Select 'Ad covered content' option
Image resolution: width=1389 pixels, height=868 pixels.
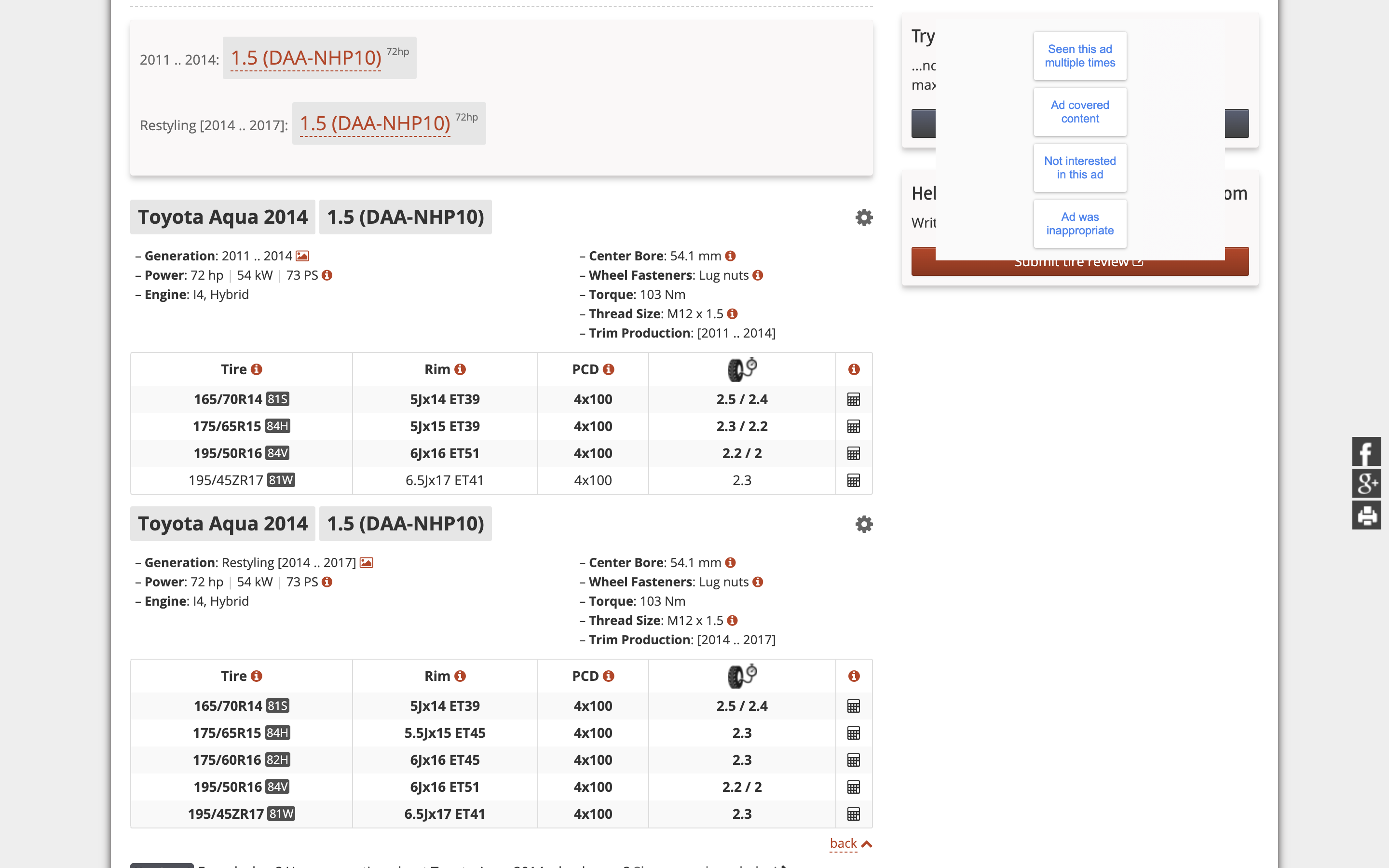(x=1080, y=112)
